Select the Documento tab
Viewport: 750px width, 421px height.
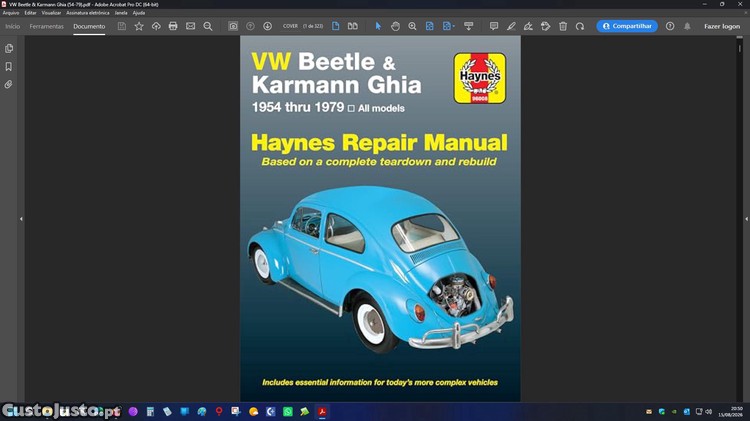click(89, 26)
